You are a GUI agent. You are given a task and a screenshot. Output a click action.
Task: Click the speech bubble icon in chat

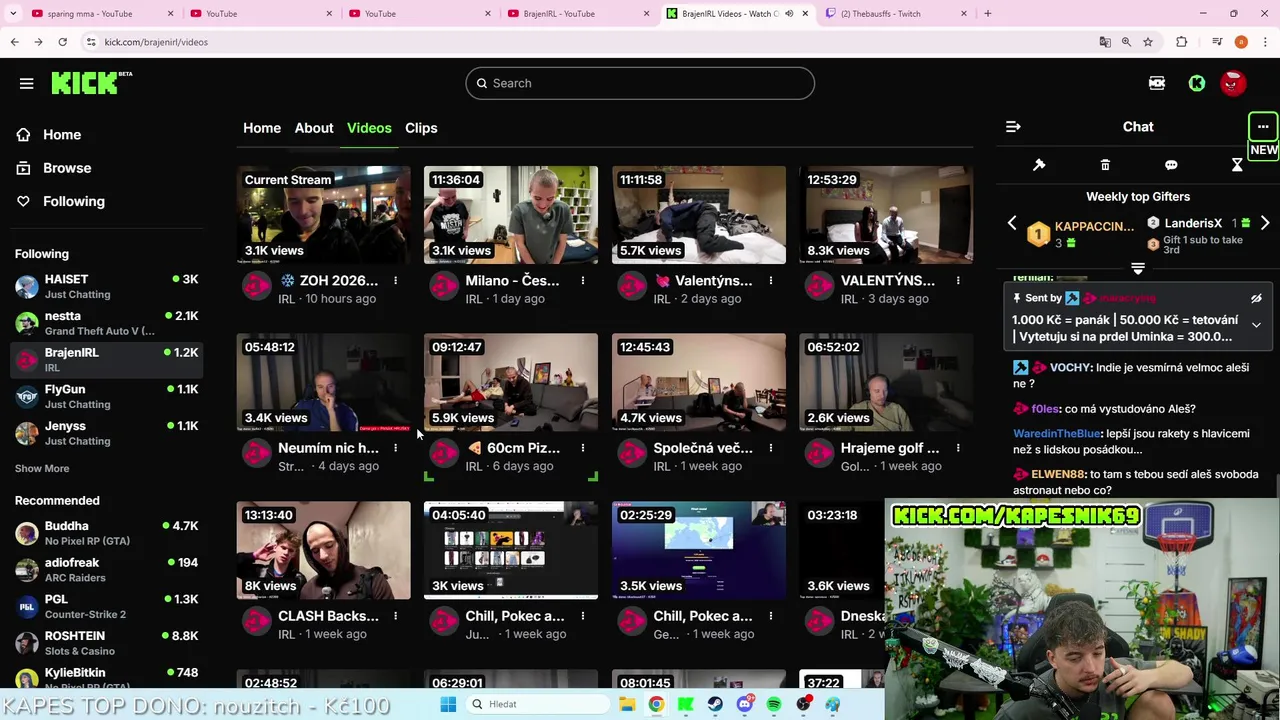(x=1171, y=165)
